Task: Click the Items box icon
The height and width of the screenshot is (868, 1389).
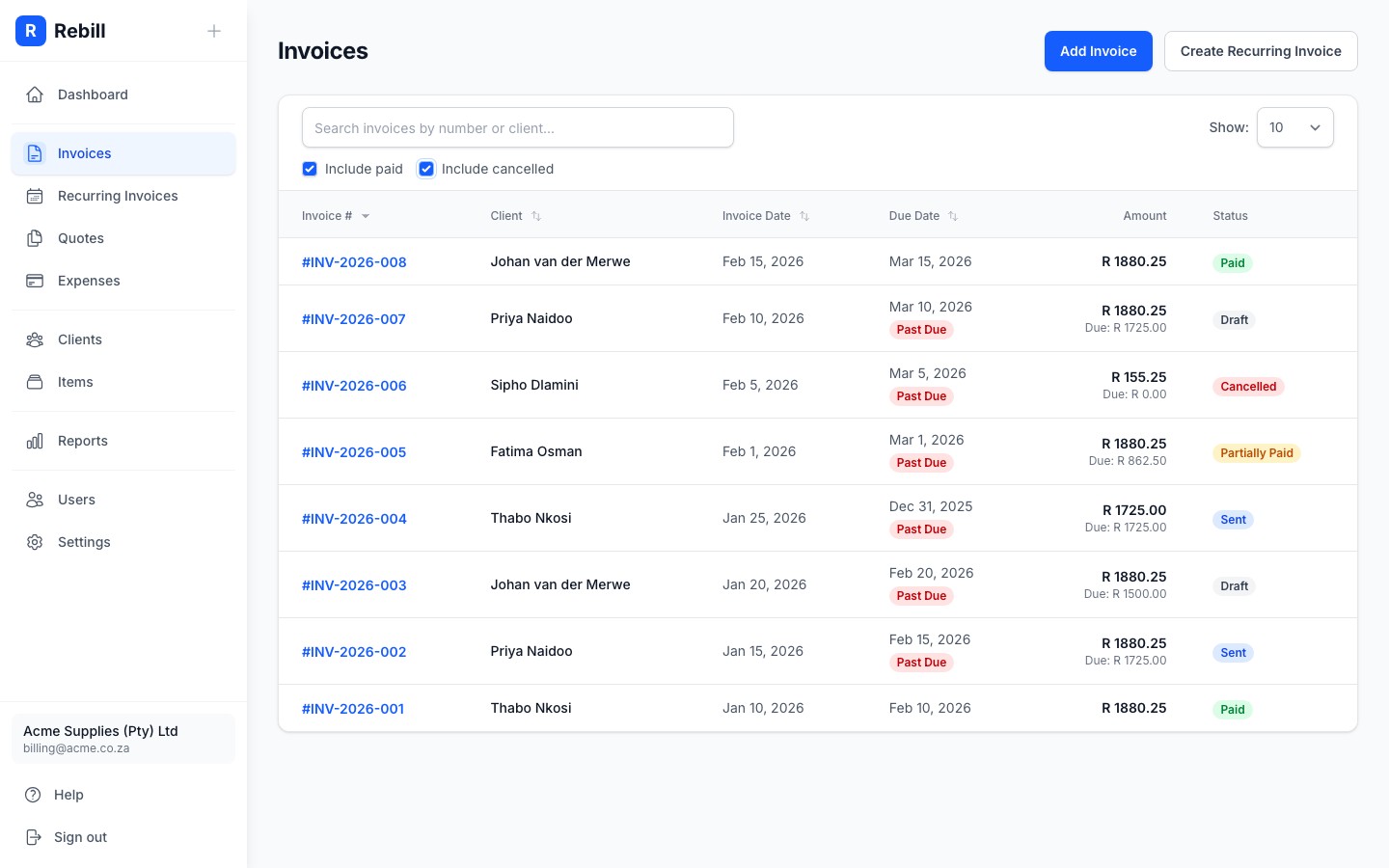Action: tap(35, 382)
